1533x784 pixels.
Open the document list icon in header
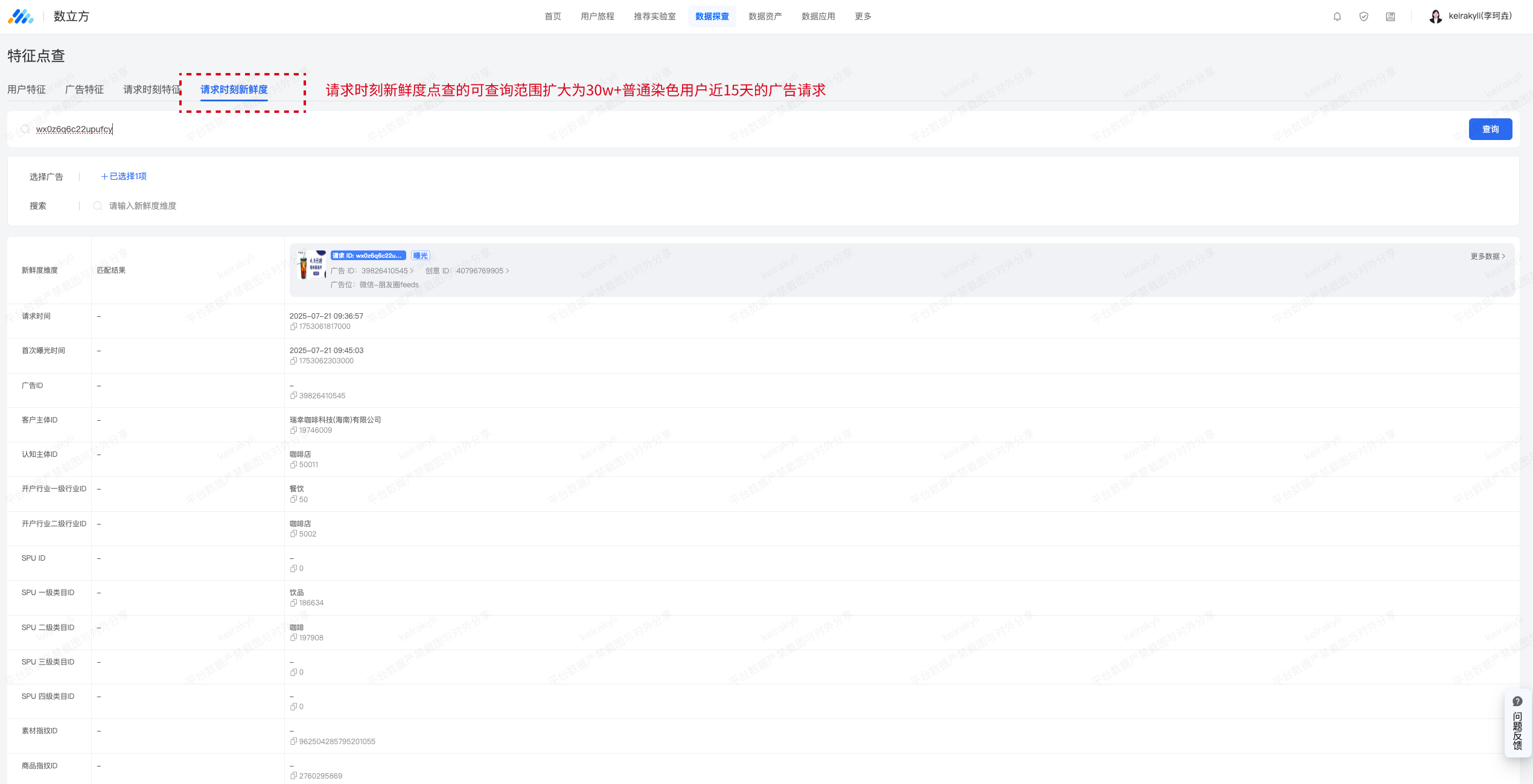[x=1390, y=17]
